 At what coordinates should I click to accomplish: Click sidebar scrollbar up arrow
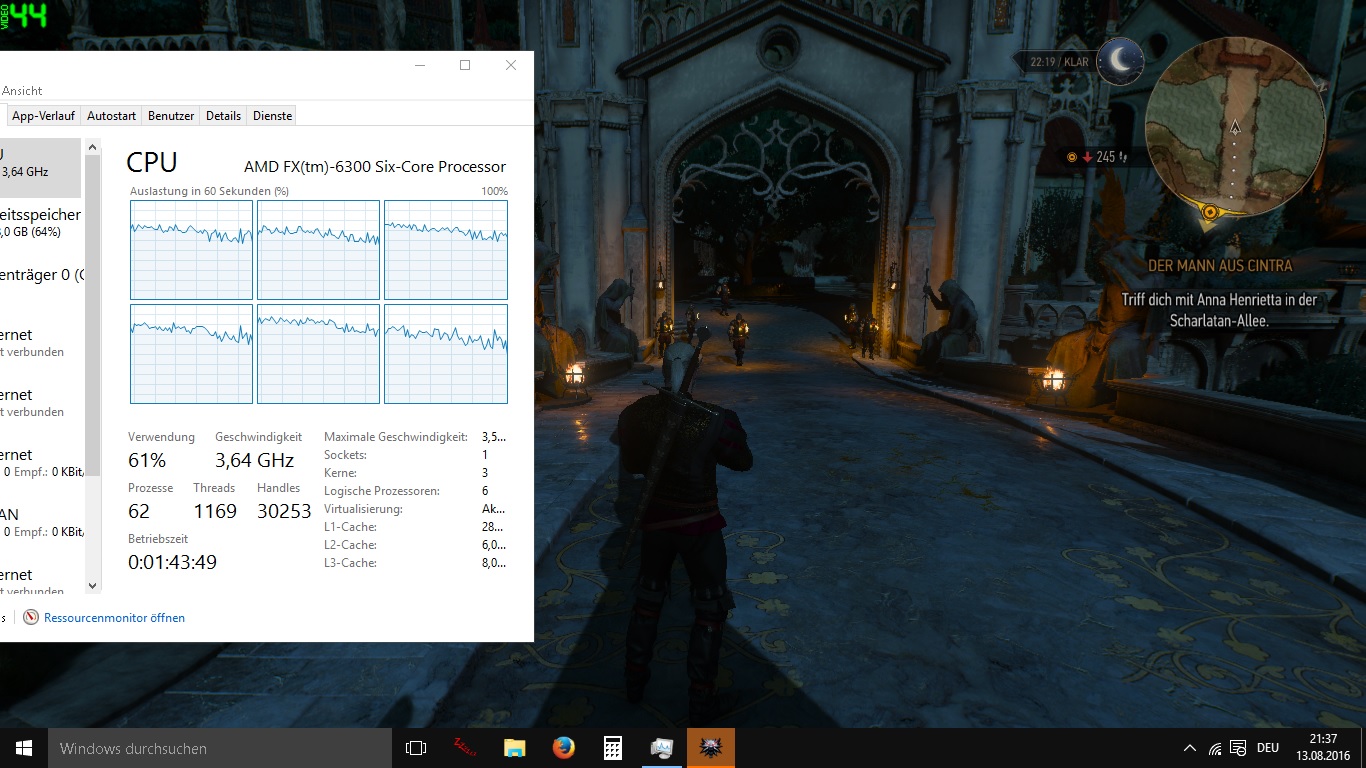point(93,148)
